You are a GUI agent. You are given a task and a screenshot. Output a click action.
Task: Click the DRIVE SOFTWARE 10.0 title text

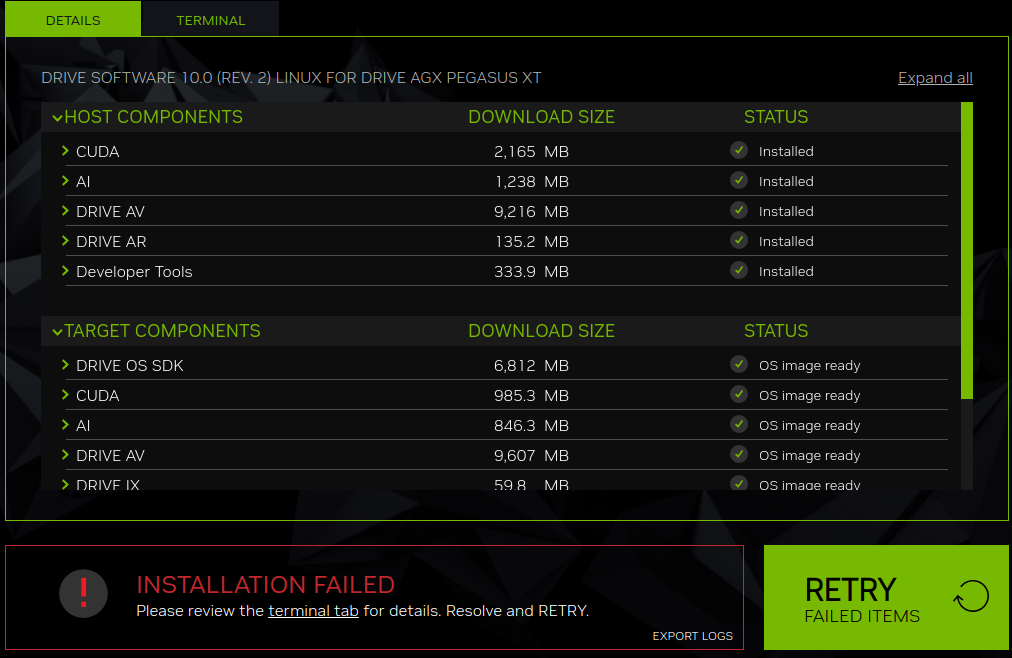click(291, 78)
